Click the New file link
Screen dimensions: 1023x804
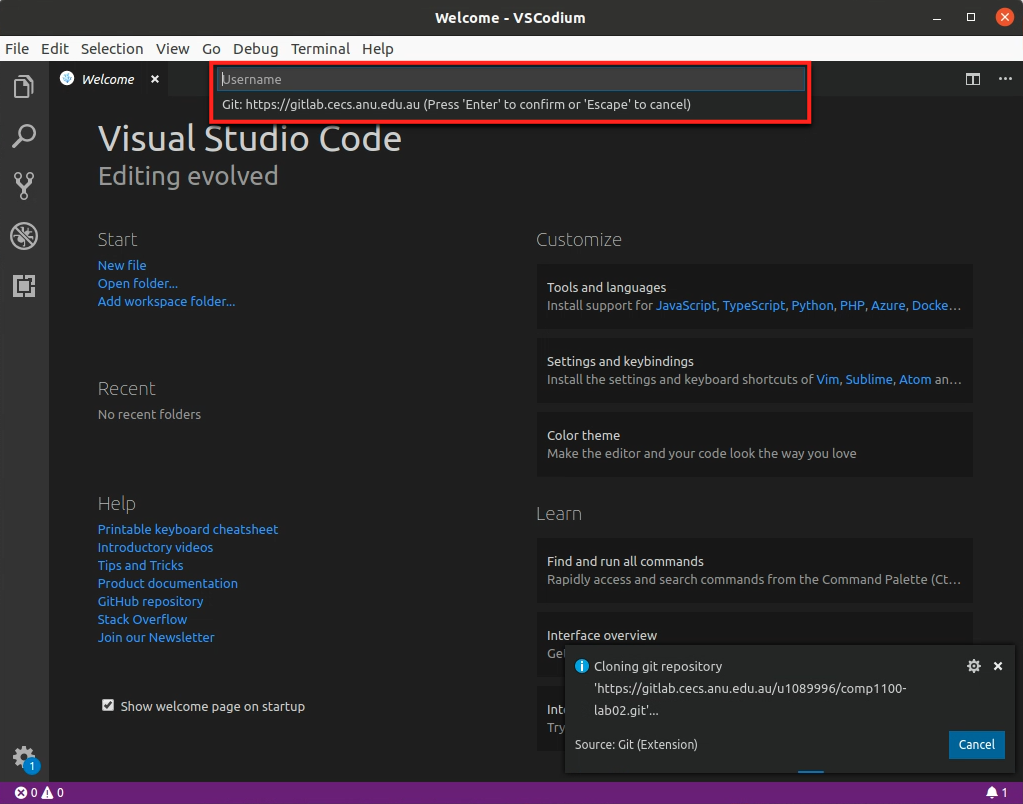pyautogui.click(x=122, y=265)
